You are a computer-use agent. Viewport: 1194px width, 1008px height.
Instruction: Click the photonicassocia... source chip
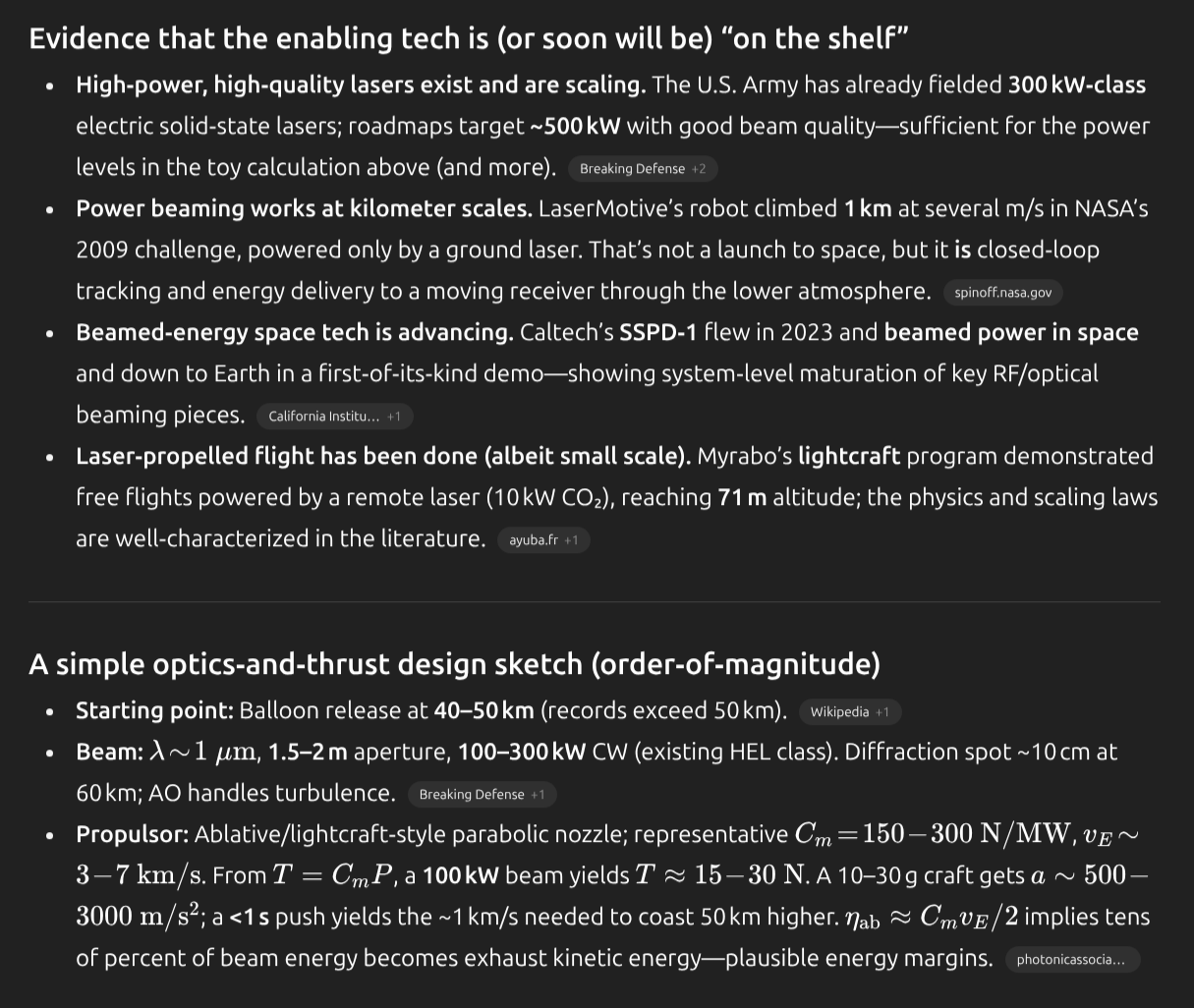[x=1071, y=960]
